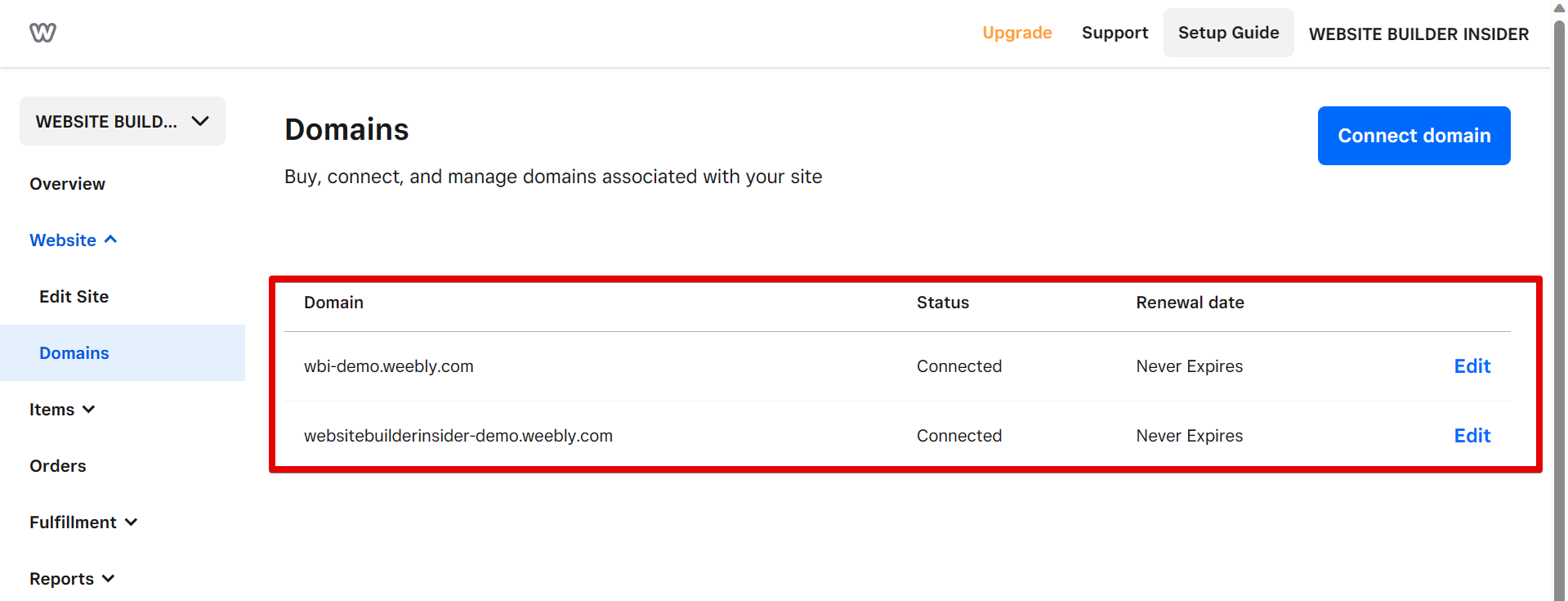Click the scrollbar up arrow
1568x601 pixels.
click(1559, 7)
